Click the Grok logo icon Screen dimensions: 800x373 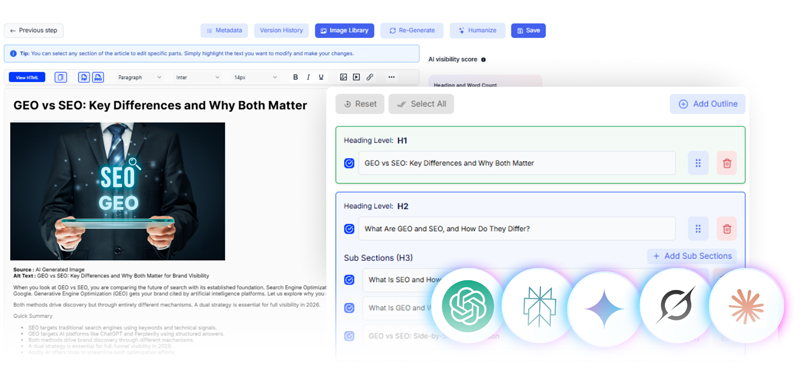click(676, 306)
